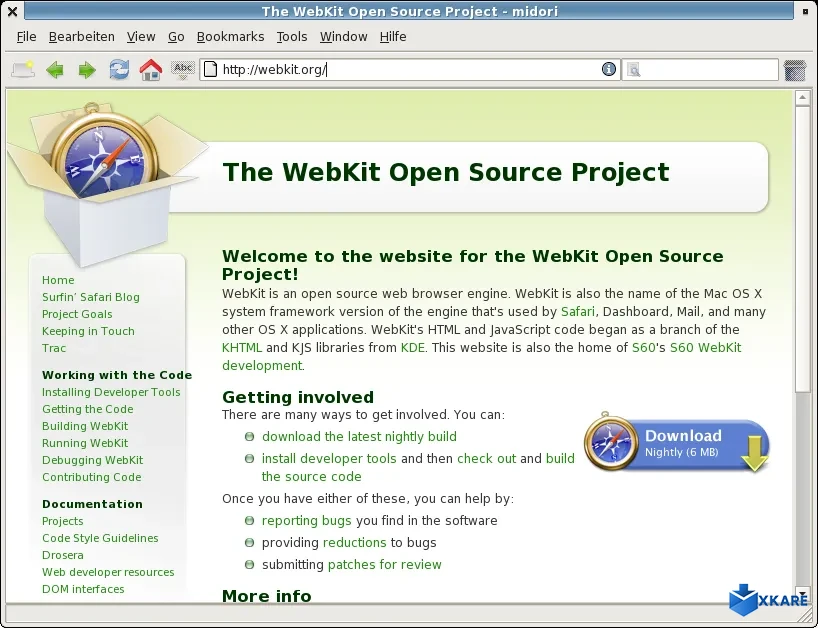This screenshot has width=818, height=628.
Task: Go forward with the green right arrow
Action: [87, 69]
